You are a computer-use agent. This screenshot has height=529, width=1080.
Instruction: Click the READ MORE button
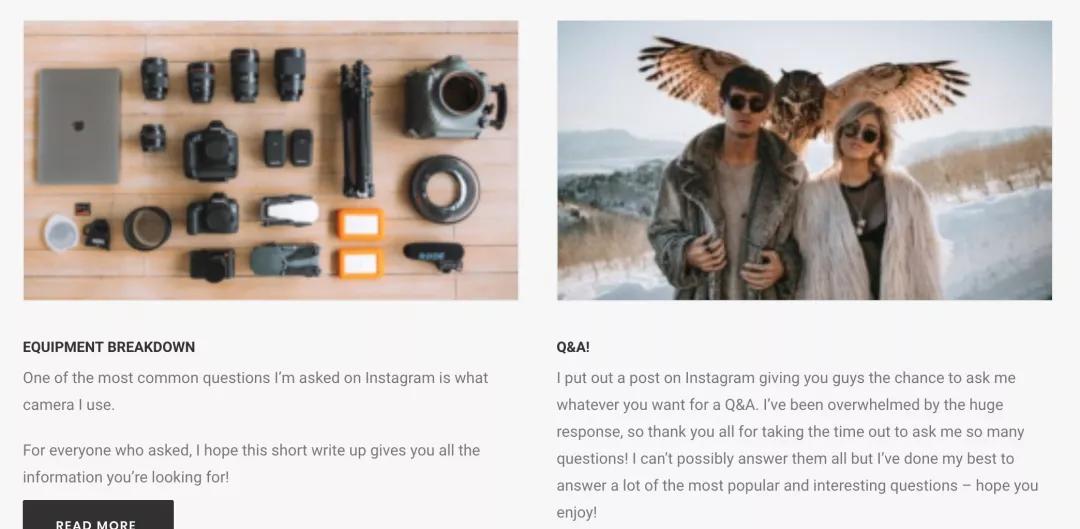pos(98,515)
